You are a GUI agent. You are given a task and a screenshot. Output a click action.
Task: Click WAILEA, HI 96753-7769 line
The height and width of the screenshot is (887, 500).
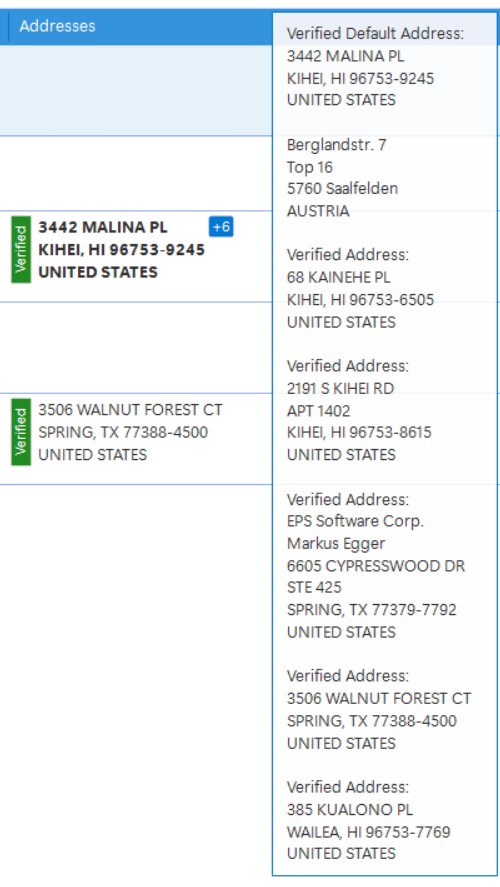click(x=368, y=832)
